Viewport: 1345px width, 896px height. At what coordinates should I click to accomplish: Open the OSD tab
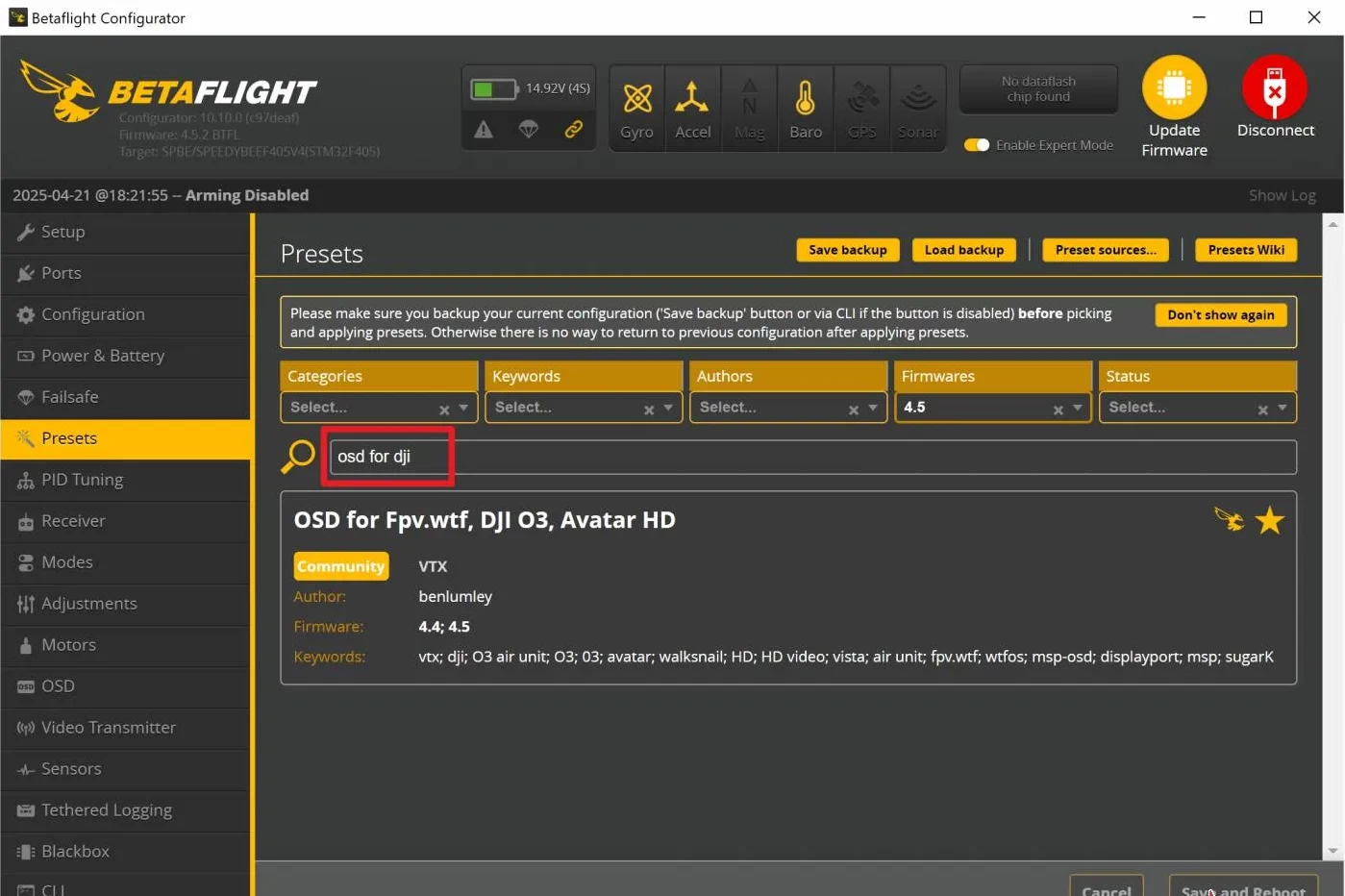126,686
